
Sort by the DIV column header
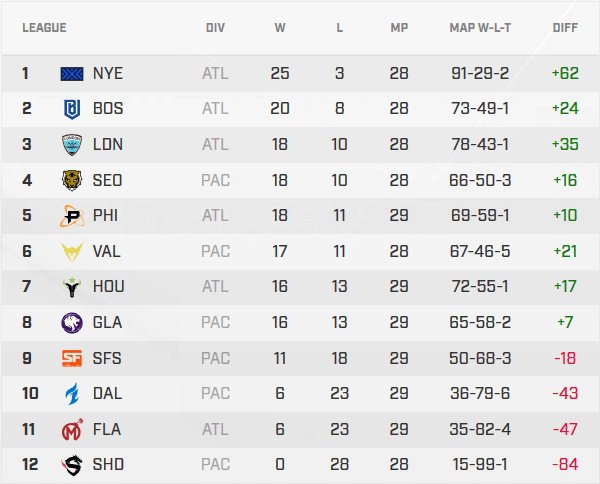tap(215, 28)
